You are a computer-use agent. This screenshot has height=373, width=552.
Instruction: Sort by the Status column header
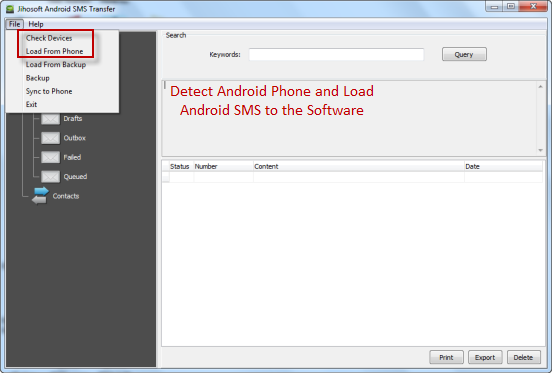point(180,166)
